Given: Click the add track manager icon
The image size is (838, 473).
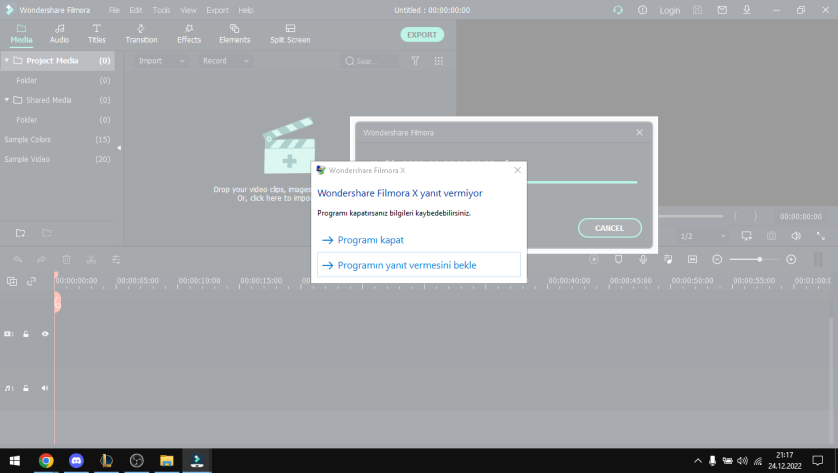Looking at the screenshot, I should pos(12,281).
